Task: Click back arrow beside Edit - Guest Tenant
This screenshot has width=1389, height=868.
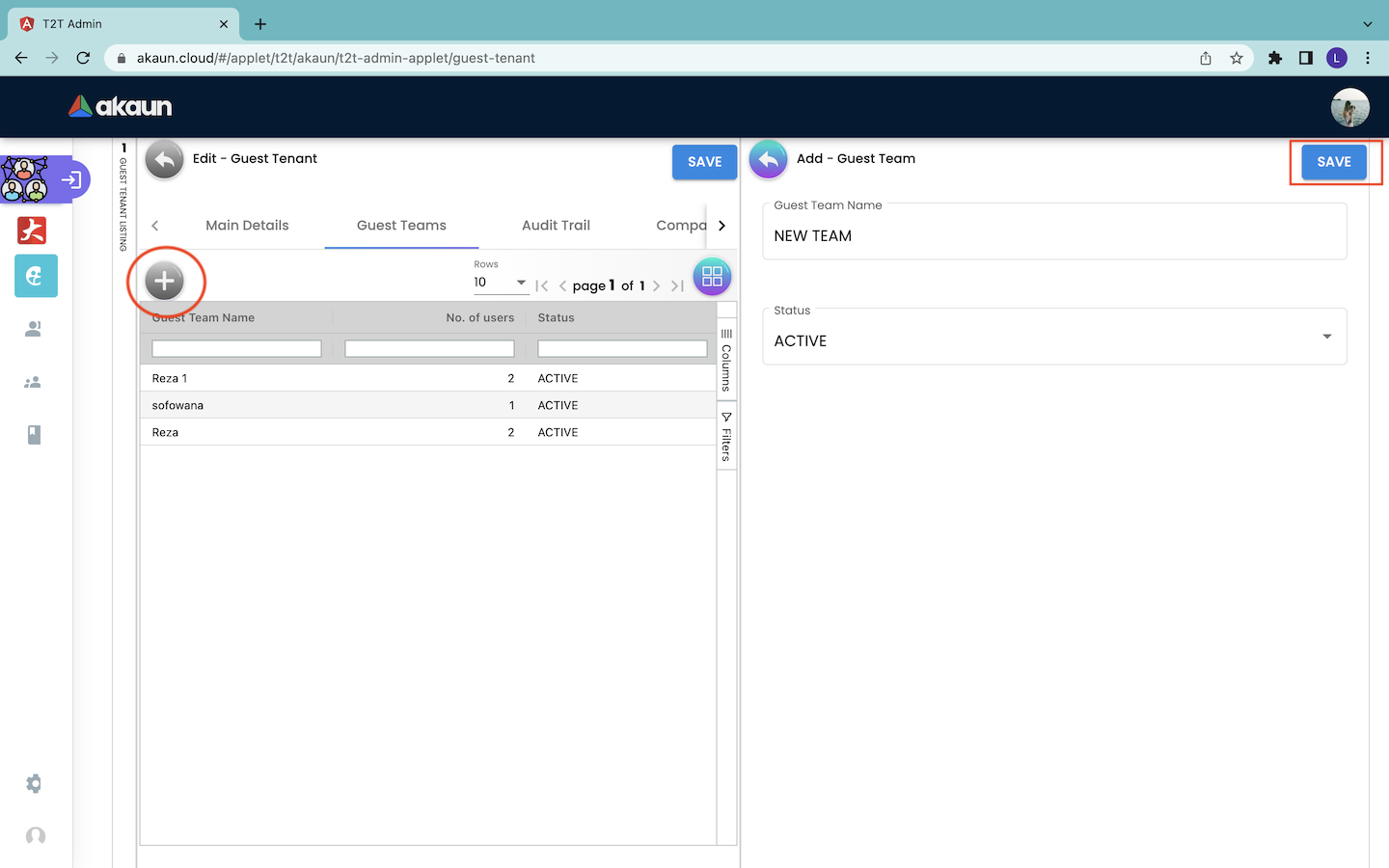Action: tap(165, 160)
